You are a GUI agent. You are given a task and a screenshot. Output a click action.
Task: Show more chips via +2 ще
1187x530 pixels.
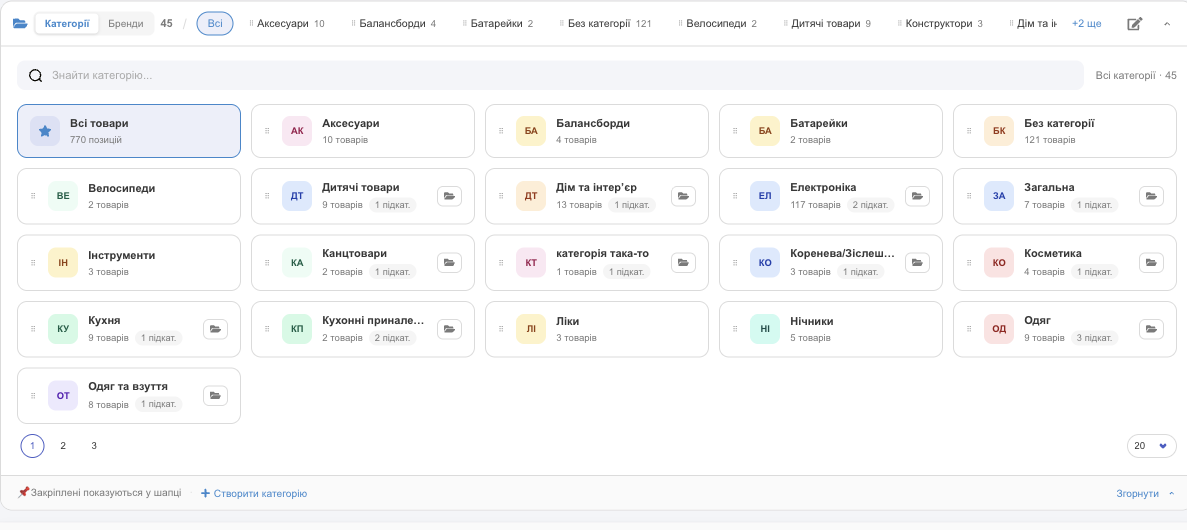[x=1086, y=23]
